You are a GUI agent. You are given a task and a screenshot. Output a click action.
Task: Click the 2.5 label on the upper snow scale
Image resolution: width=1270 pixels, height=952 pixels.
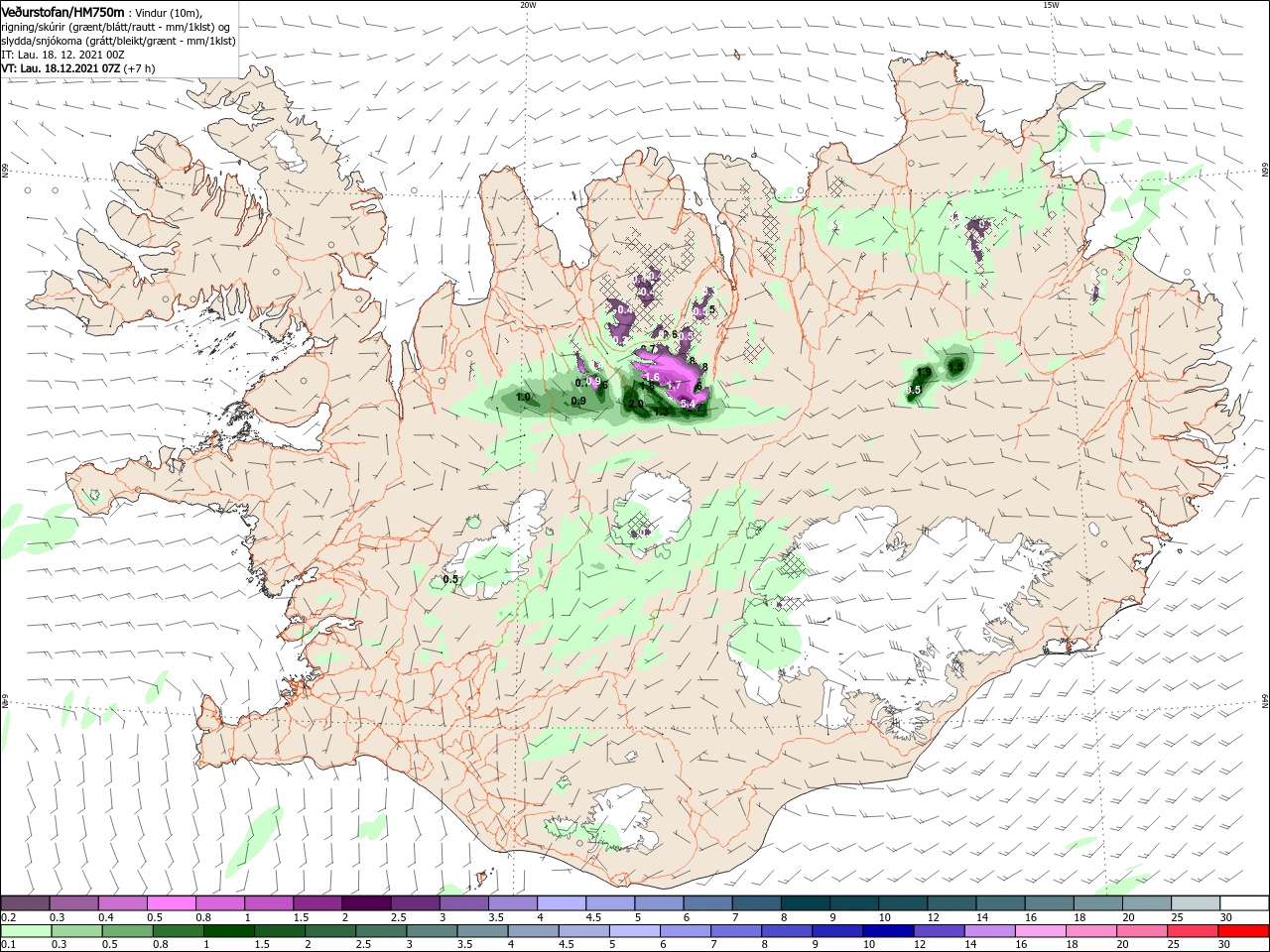(x=398, y=917)
